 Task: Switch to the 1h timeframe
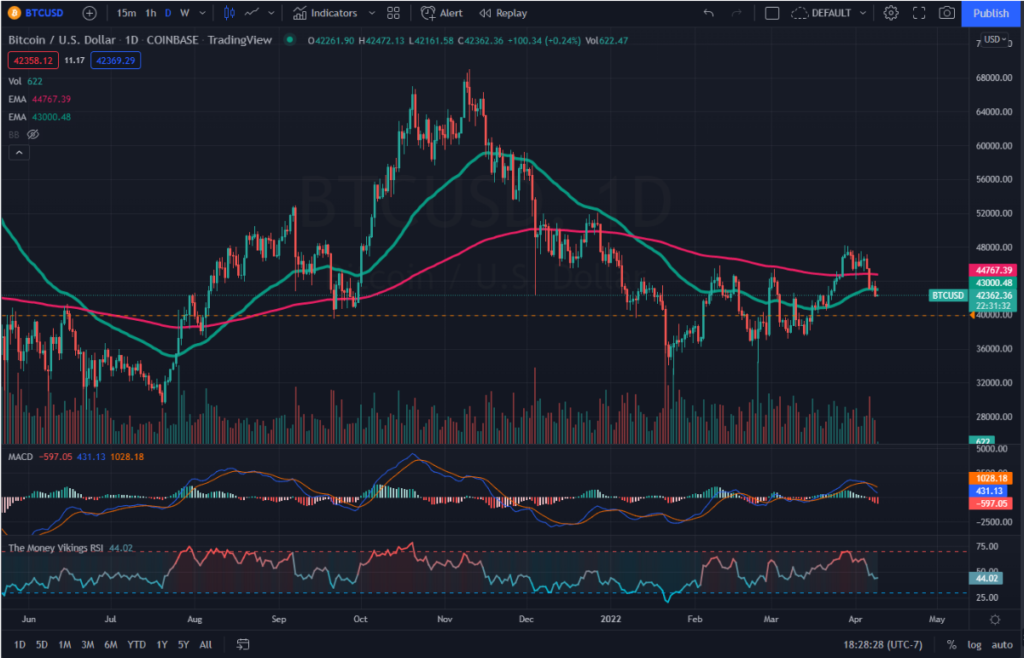point(151,13)
